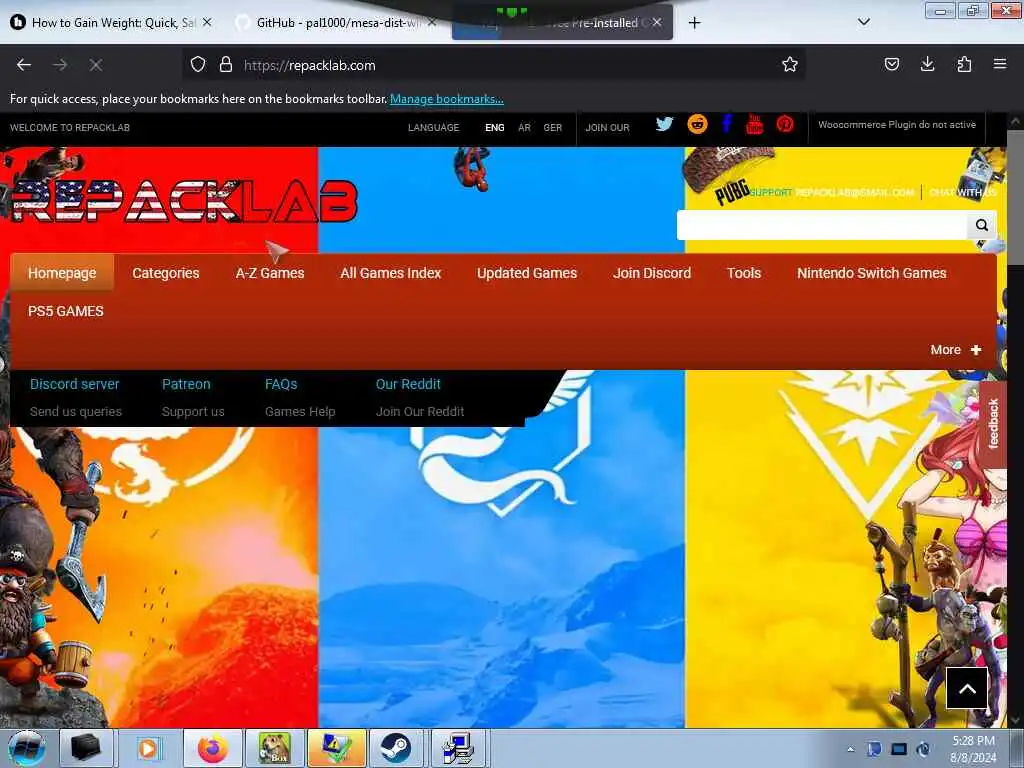Open the Tools menu item
1024x768 pixels.
pos(744,273)
